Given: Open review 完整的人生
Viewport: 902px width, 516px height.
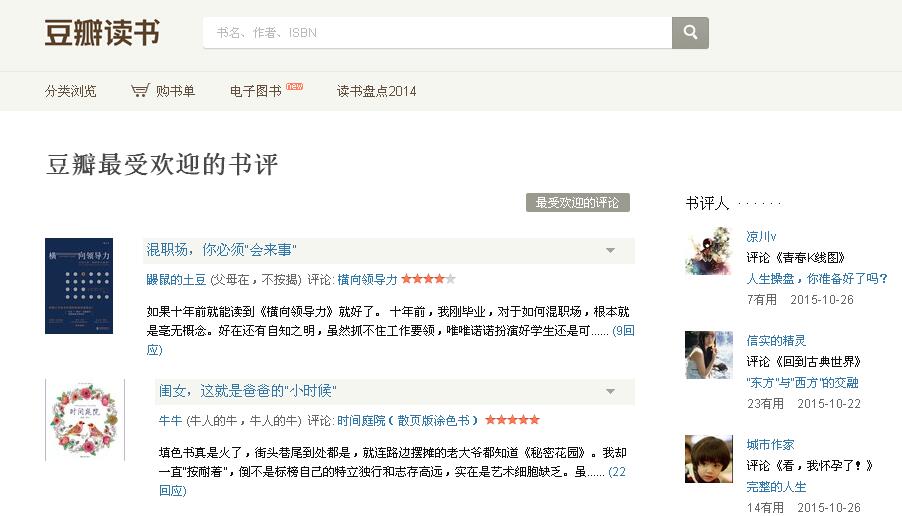Looking at the screenshot, I should pyautogui.click(x=776, y=487).
